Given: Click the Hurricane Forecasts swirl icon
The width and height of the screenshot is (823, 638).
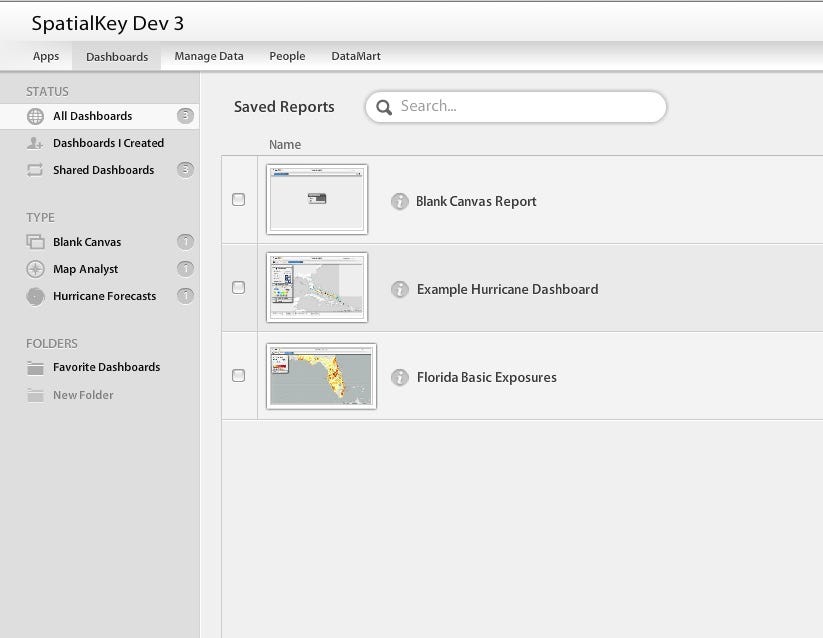Looking at the screenshot, I should pyautogui.click(x=35, y=296).
